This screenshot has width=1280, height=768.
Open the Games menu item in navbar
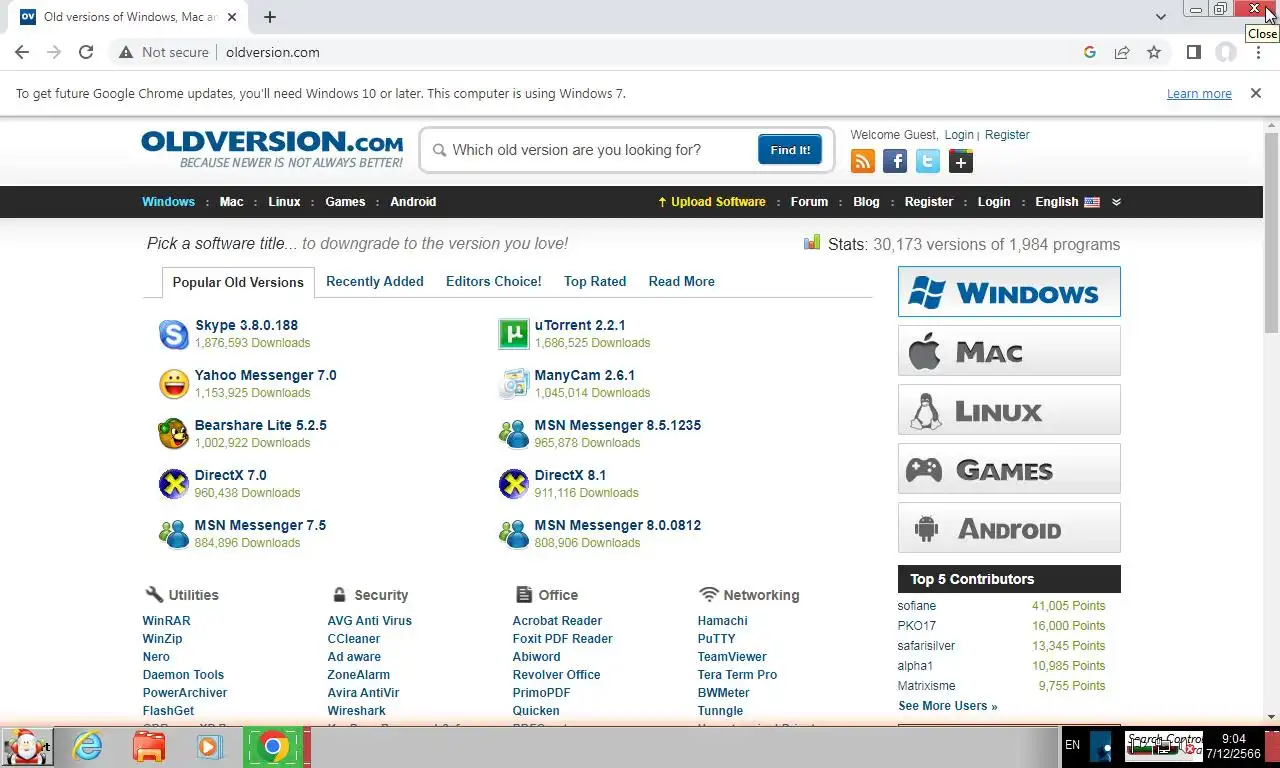point(345,202)
